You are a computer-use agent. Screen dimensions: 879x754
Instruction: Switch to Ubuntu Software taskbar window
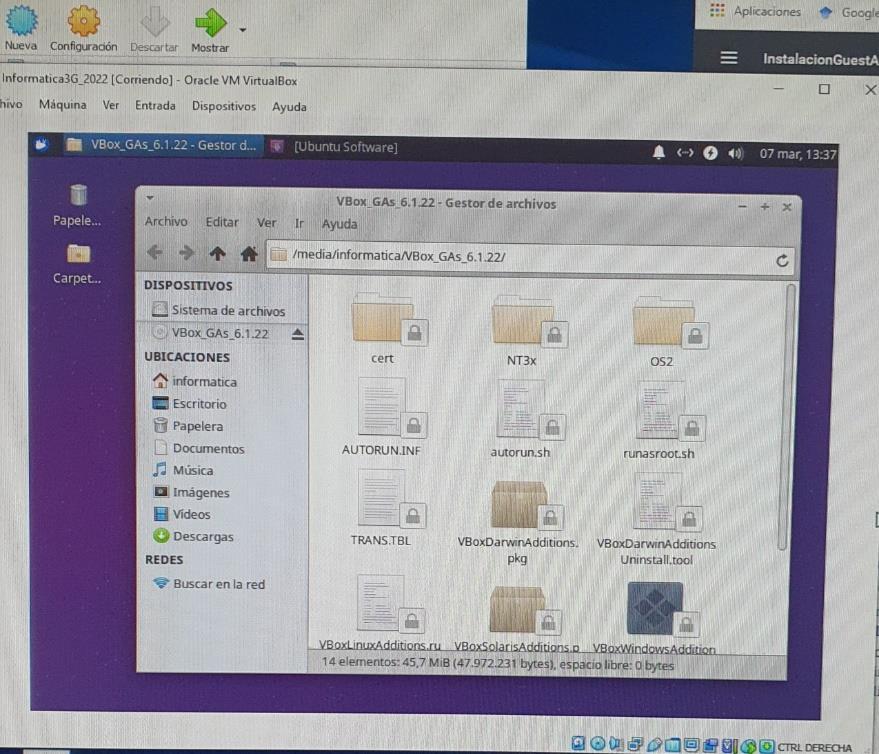(x=335, y=147)
